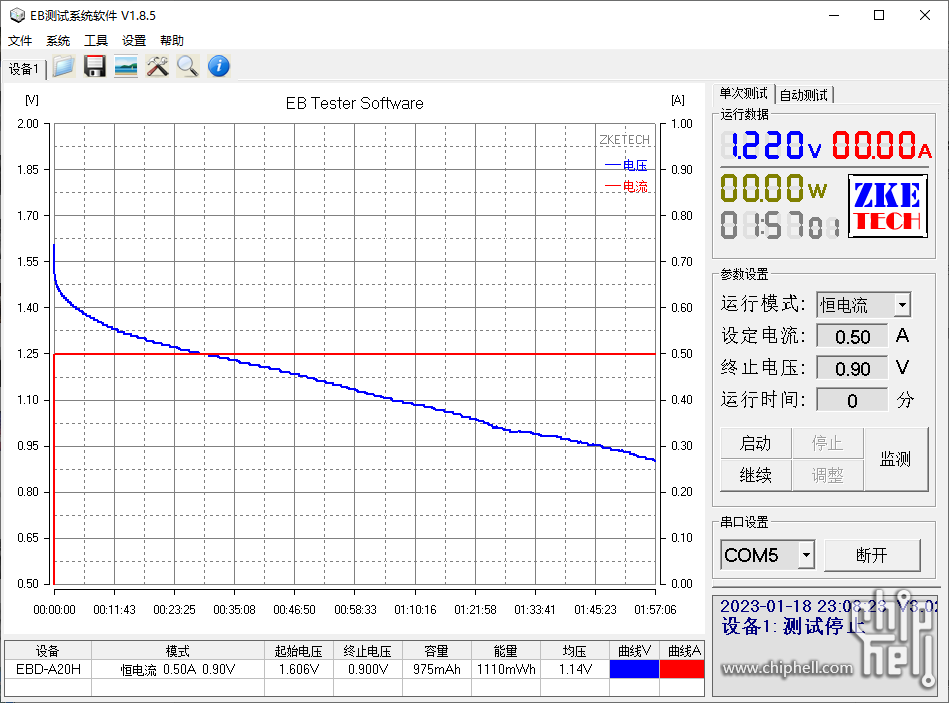Expand the COM5 serial port dropdown
Screen dimensions: 949x703
806,555
